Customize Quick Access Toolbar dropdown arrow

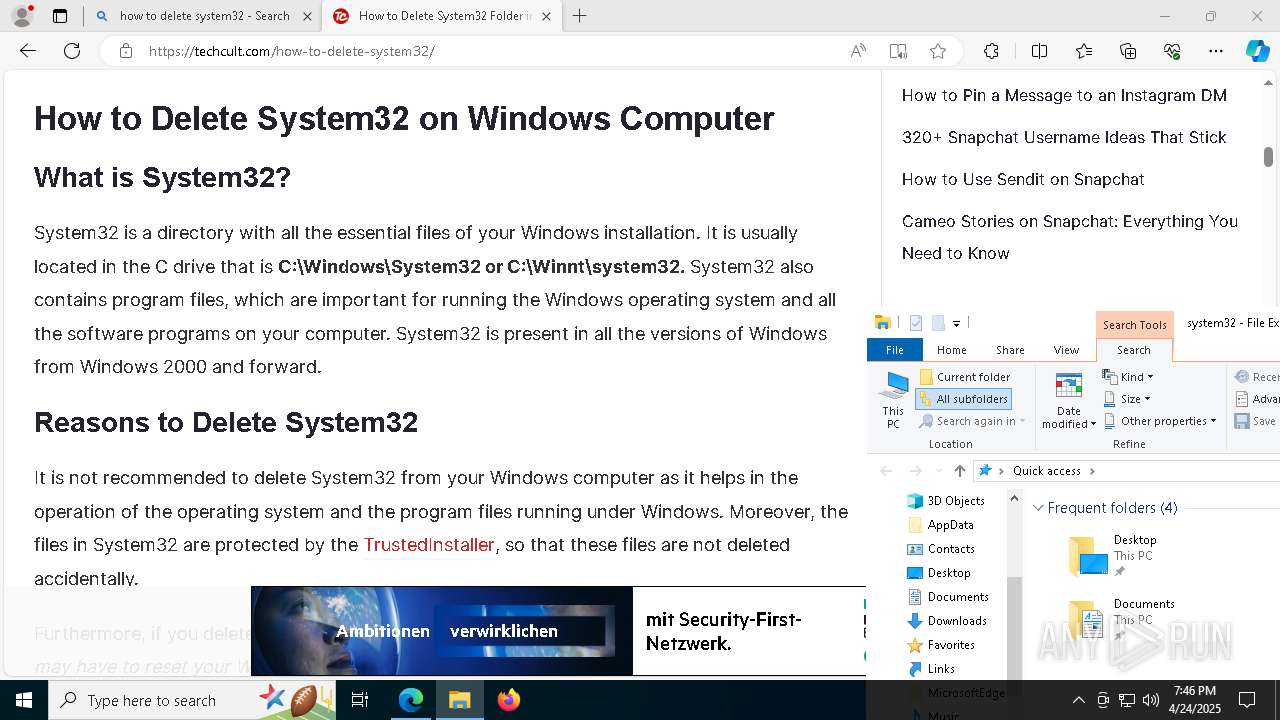[956, 323]
